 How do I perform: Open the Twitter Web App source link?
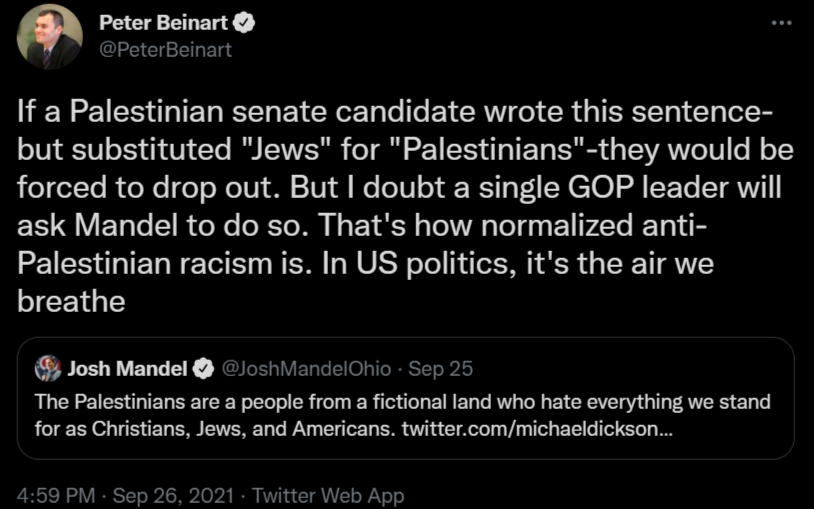point(328,495)
